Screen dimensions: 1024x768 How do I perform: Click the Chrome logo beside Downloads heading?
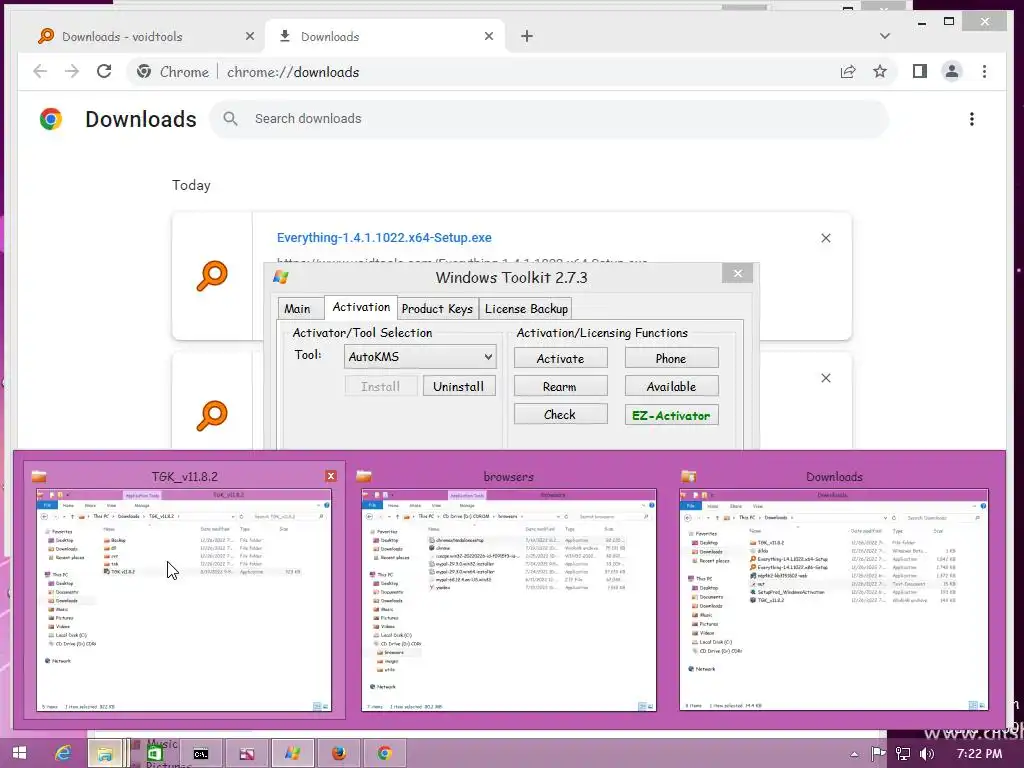click(x=51, y=119)
